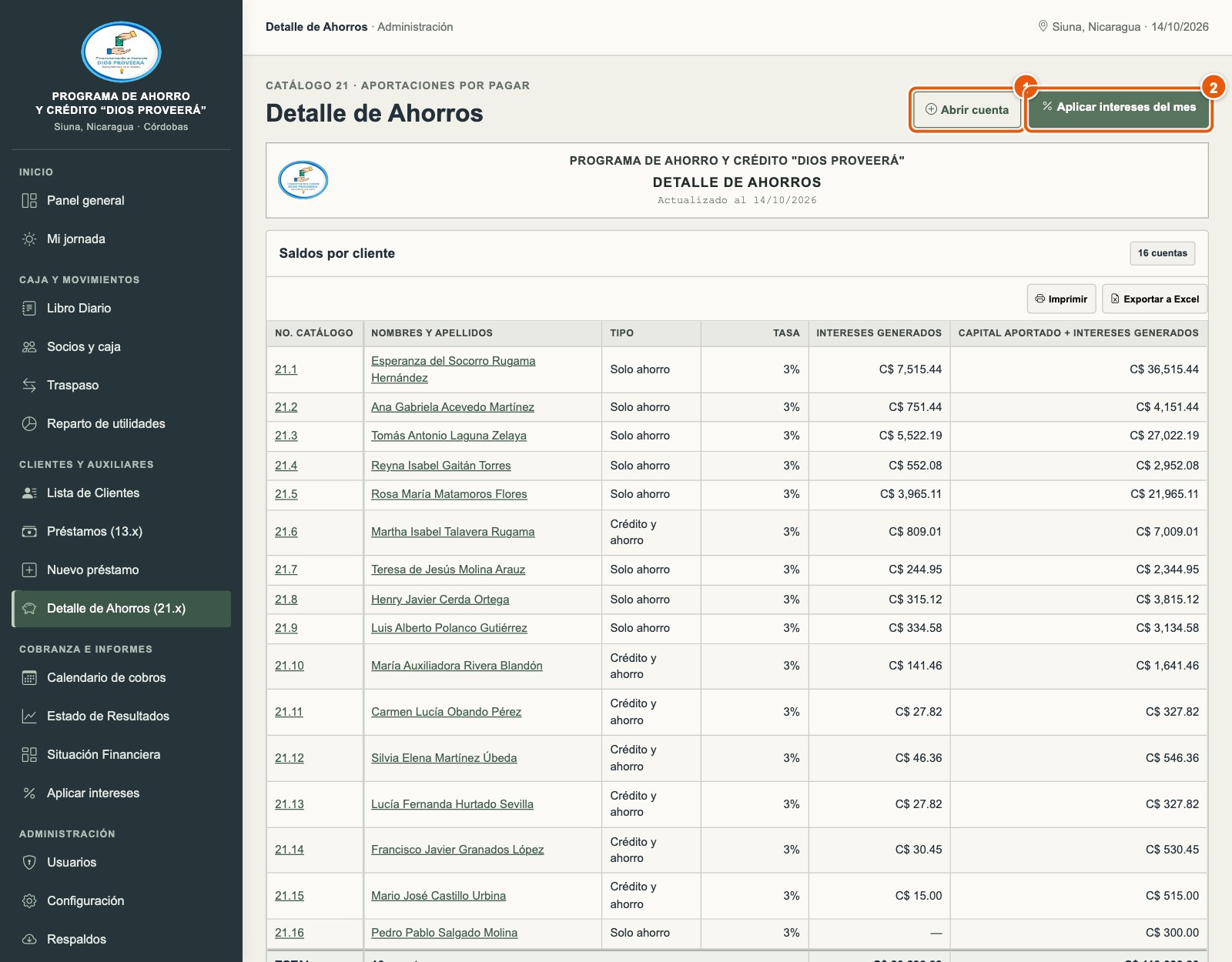The width and height of the screenshot is (1232, 962).
Task: Open Situación Financiera report
Action: [122, 755]
